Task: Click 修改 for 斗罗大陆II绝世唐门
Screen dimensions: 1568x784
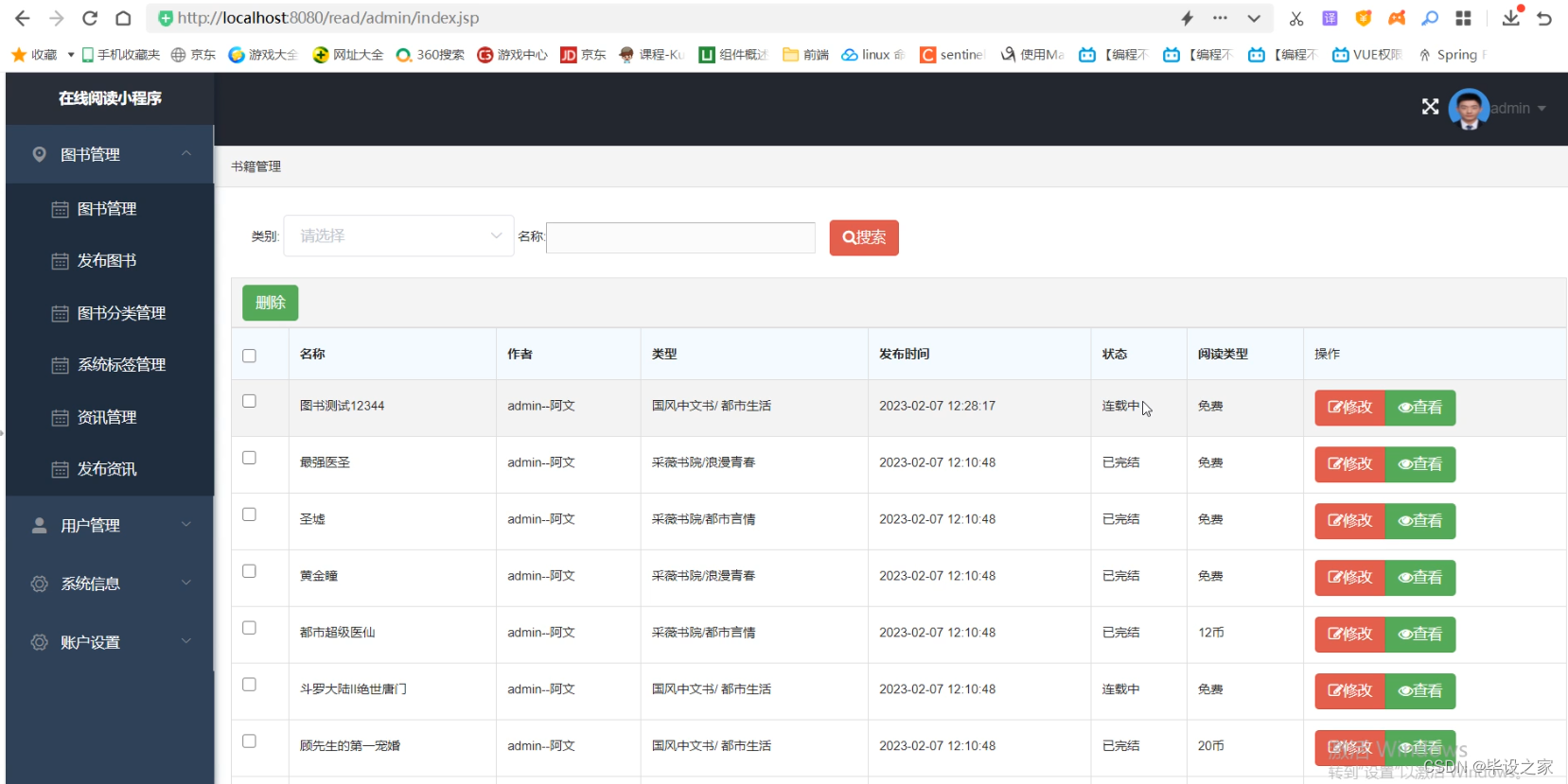Action: click(x=1350, y=691)
